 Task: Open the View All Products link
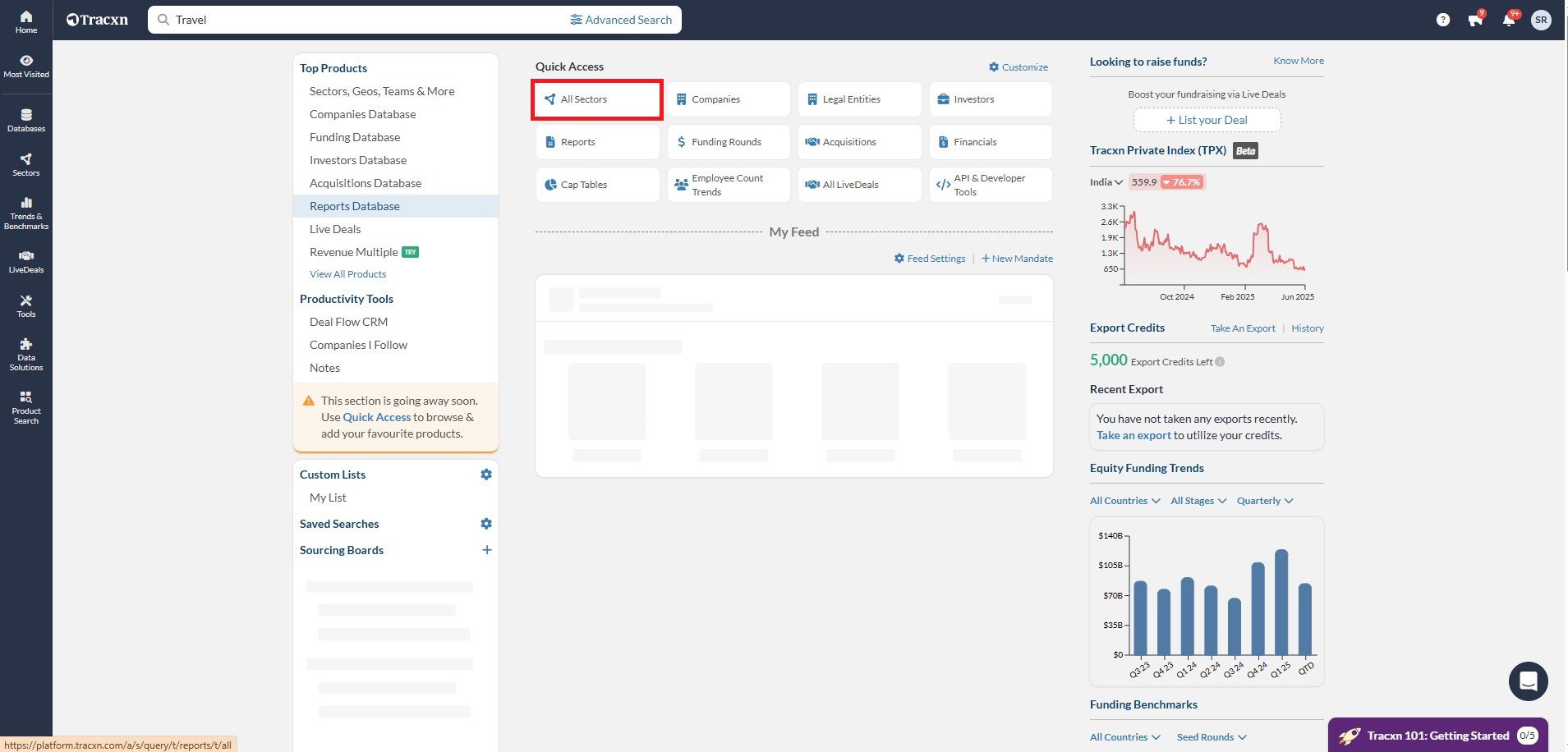[x=347, y=274]
